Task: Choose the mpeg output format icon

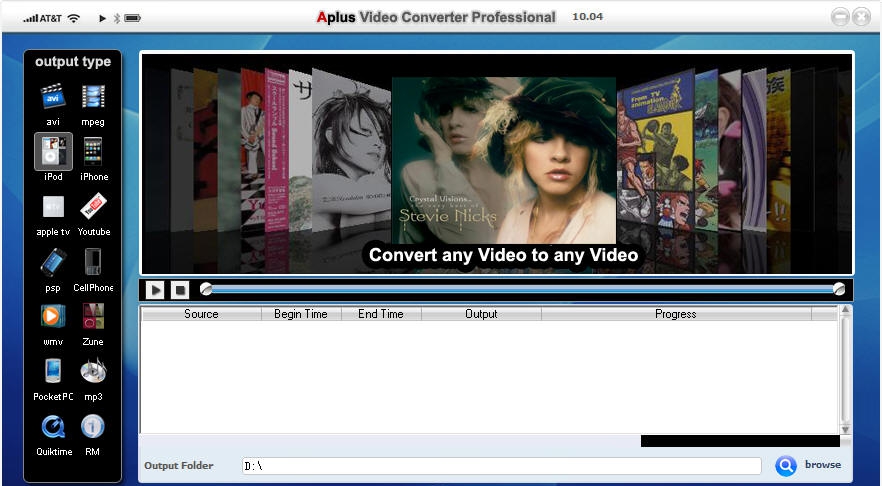Action: point(93,97)
